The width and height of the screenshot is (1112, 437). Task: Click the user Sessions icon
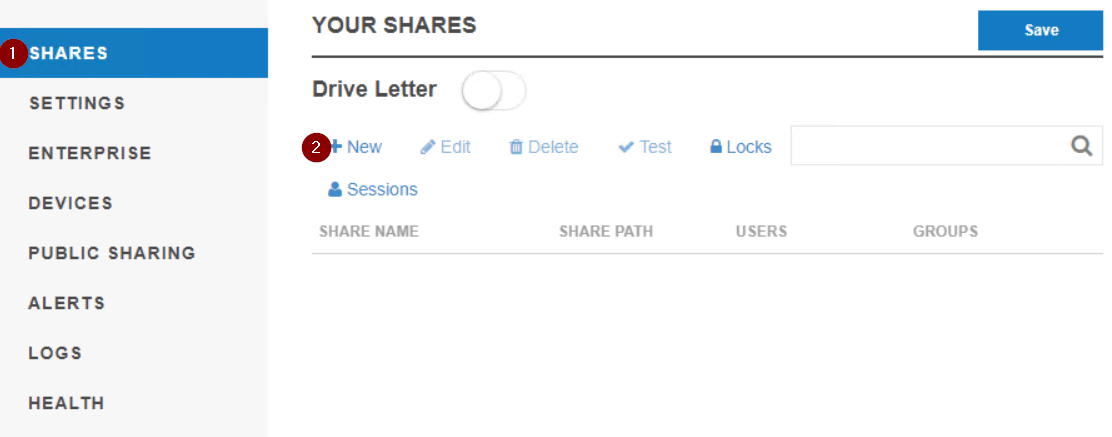335,189
